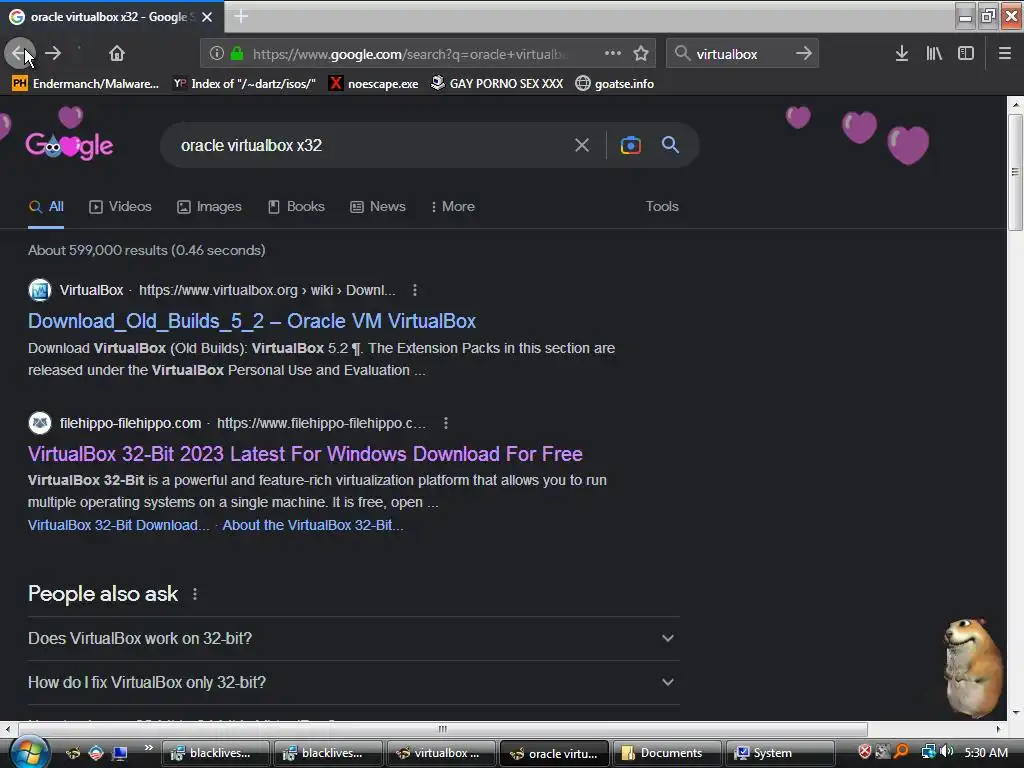
Task: Open the VirtualBox 32-Bit Download sitelink
Action: (119, 525)
